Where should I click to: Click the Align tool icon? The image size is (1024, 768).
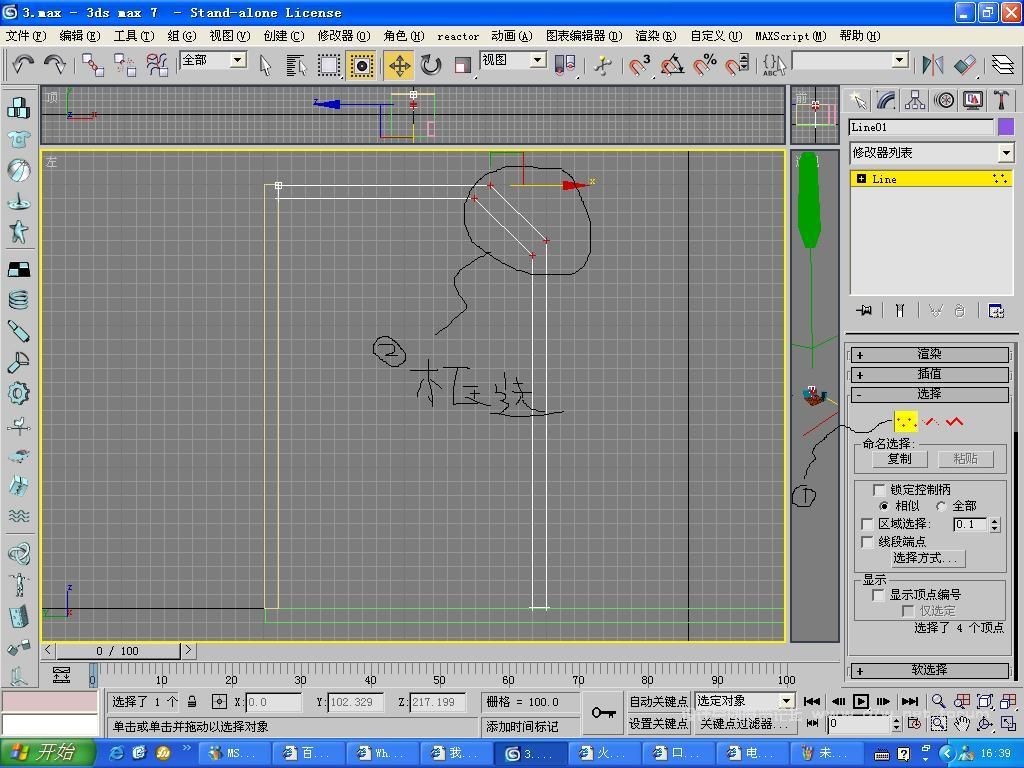[x=965, y=65]
